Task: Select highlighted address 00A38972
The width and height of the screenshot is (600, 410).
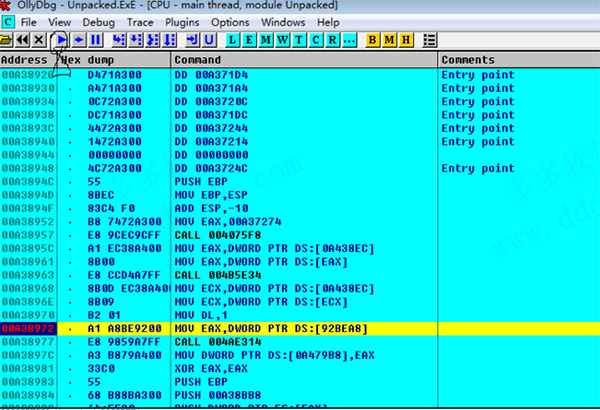Action: 25,327
